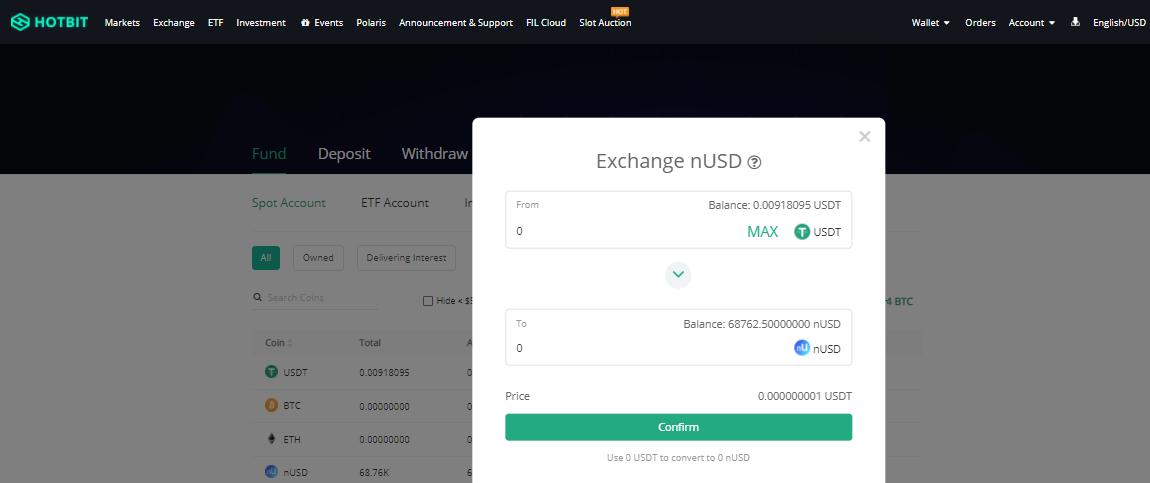Switch to the Deposit tab
1150x483 pixels.
point(344,154)
